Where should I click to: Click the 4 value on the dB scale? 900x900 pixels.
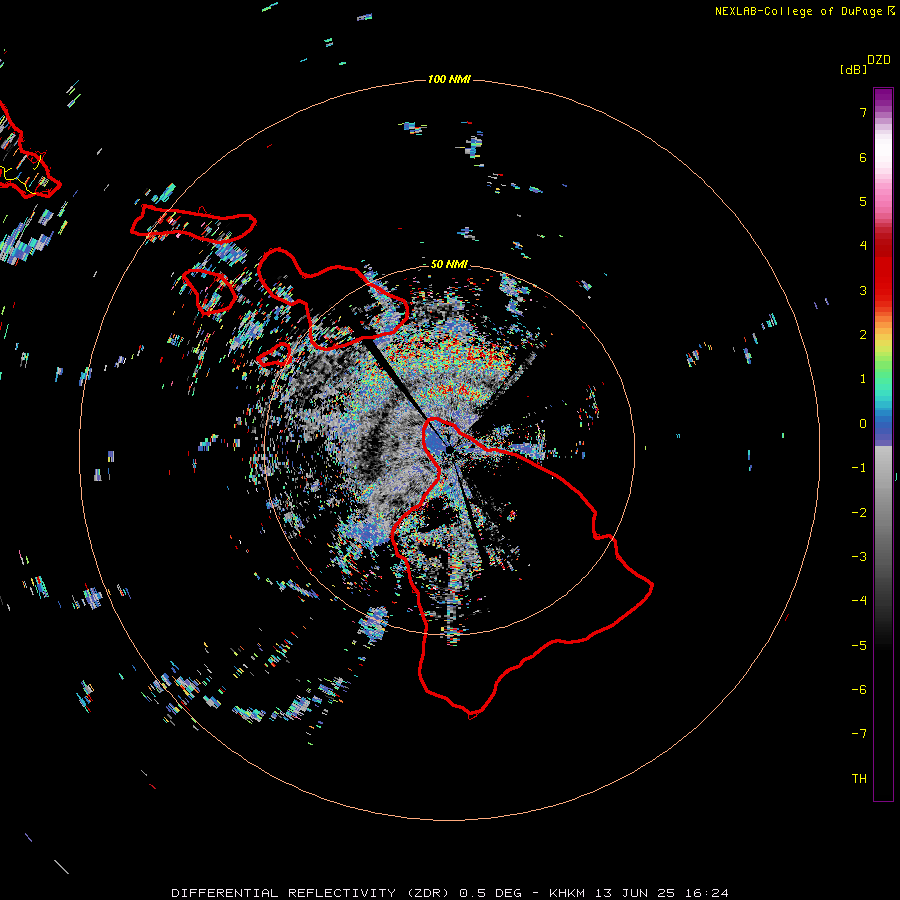863,246
